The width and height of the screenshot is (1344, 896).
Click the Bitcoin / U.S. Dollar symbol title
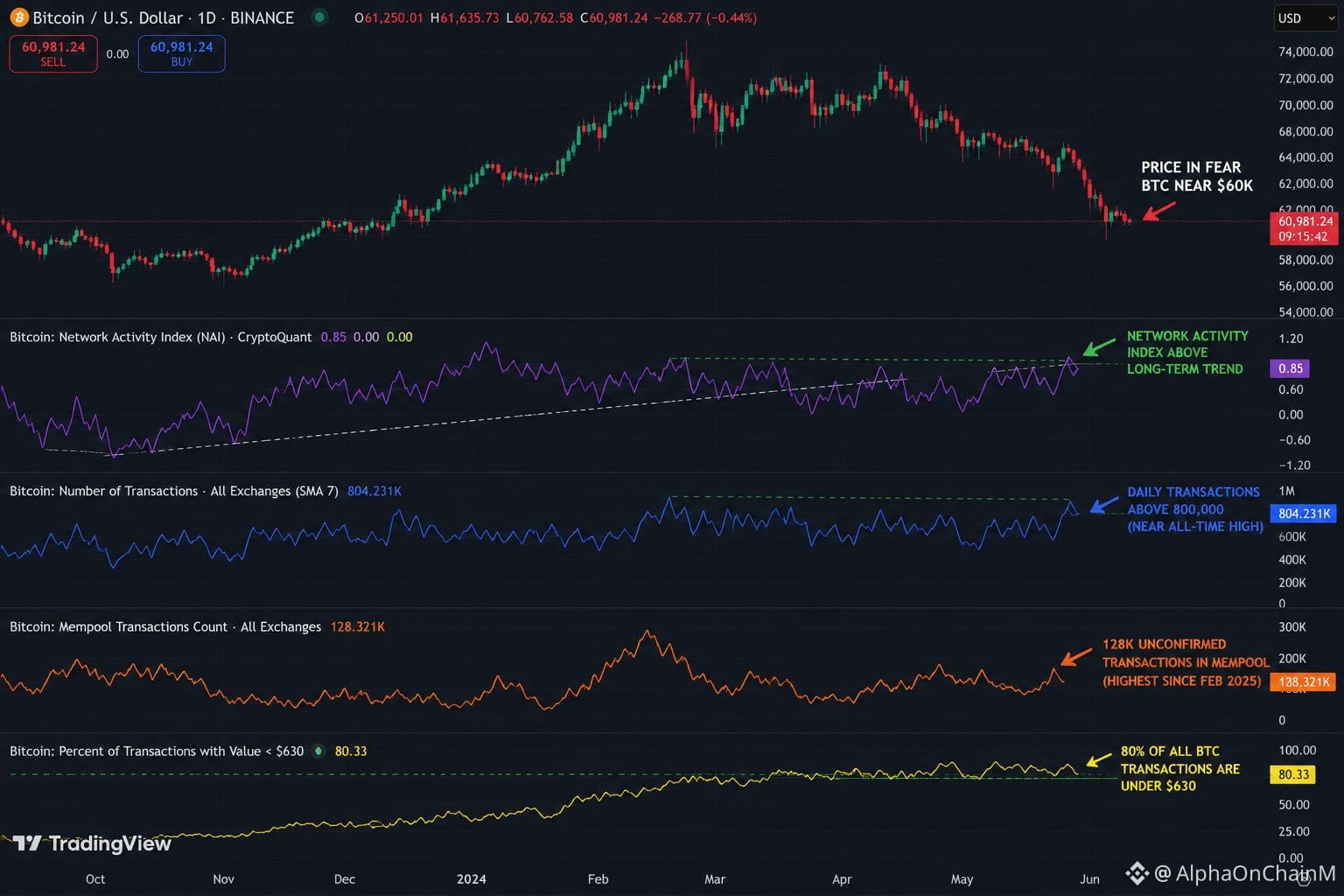coord(164,17)
